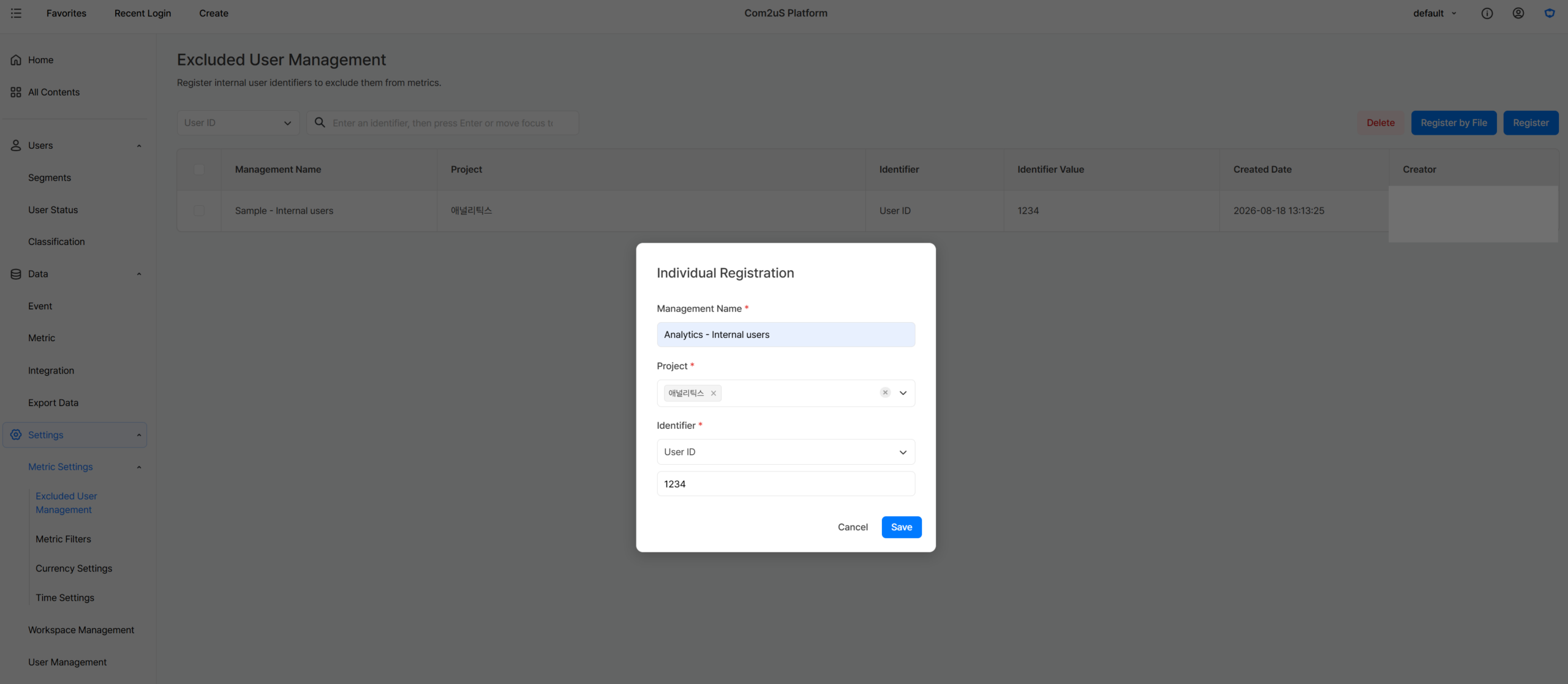Open the default workspace dropdown
This screenshot has height=684, width=1568.
(x=1434, y=13)
